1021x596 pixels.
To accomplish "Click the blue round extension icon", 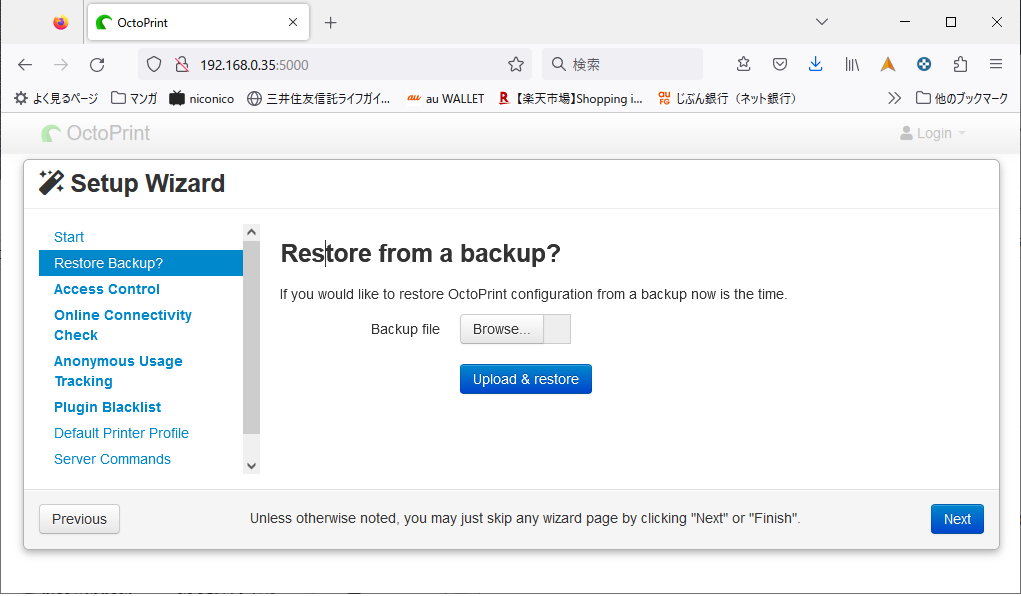I will coord(923,64).
